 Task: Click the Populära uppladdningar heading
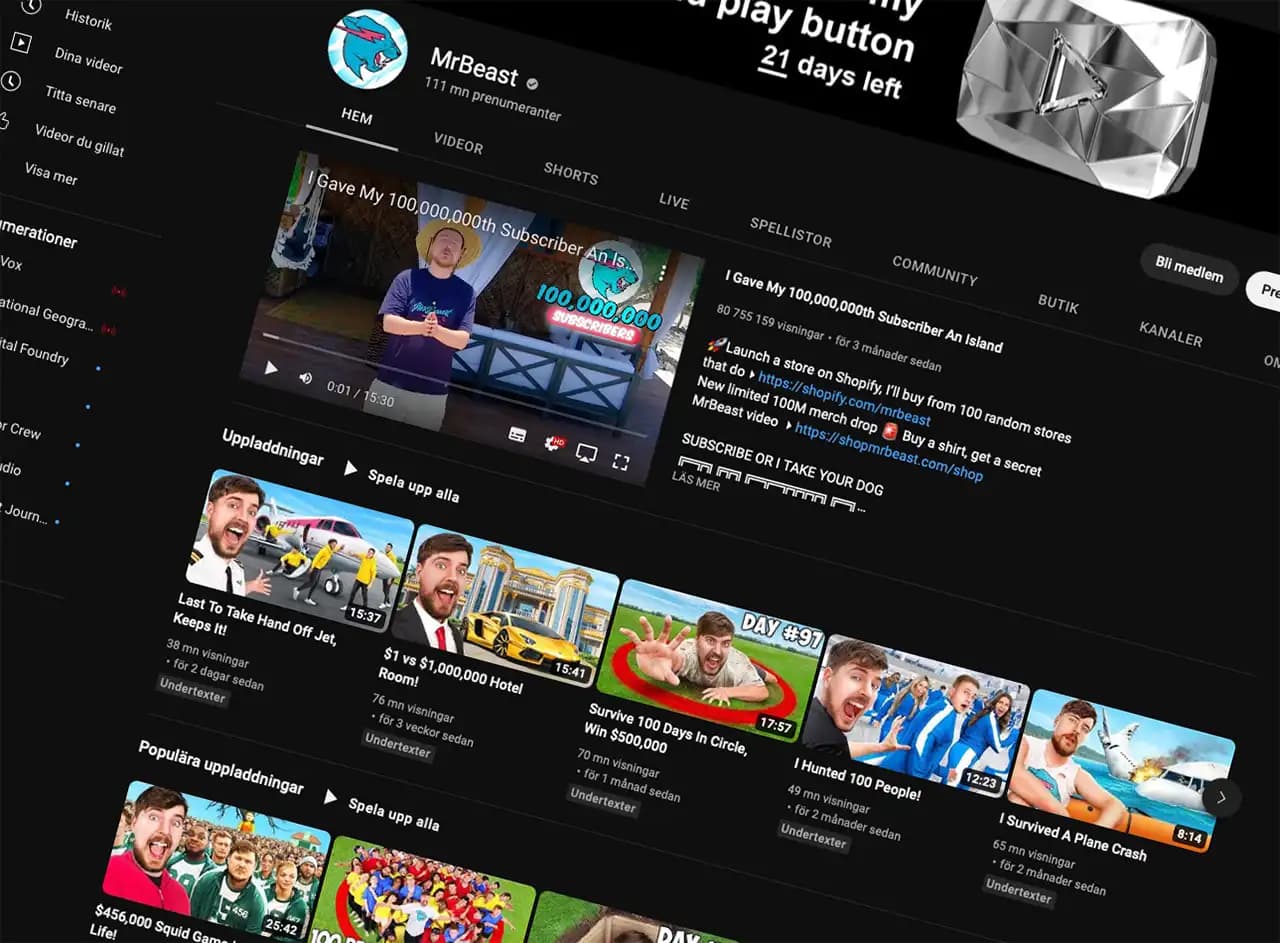click(x=220, y=767)
